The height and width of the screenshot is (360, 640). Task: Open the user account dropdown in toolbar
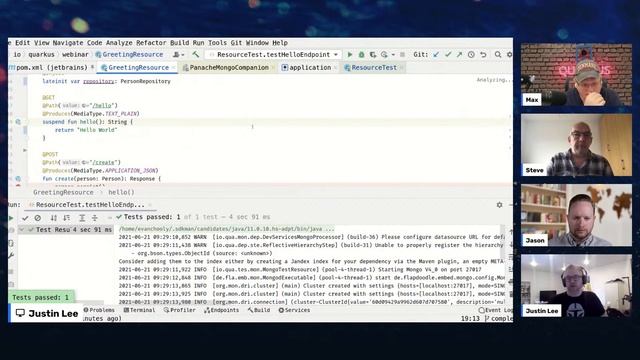(x=178, y=54)
